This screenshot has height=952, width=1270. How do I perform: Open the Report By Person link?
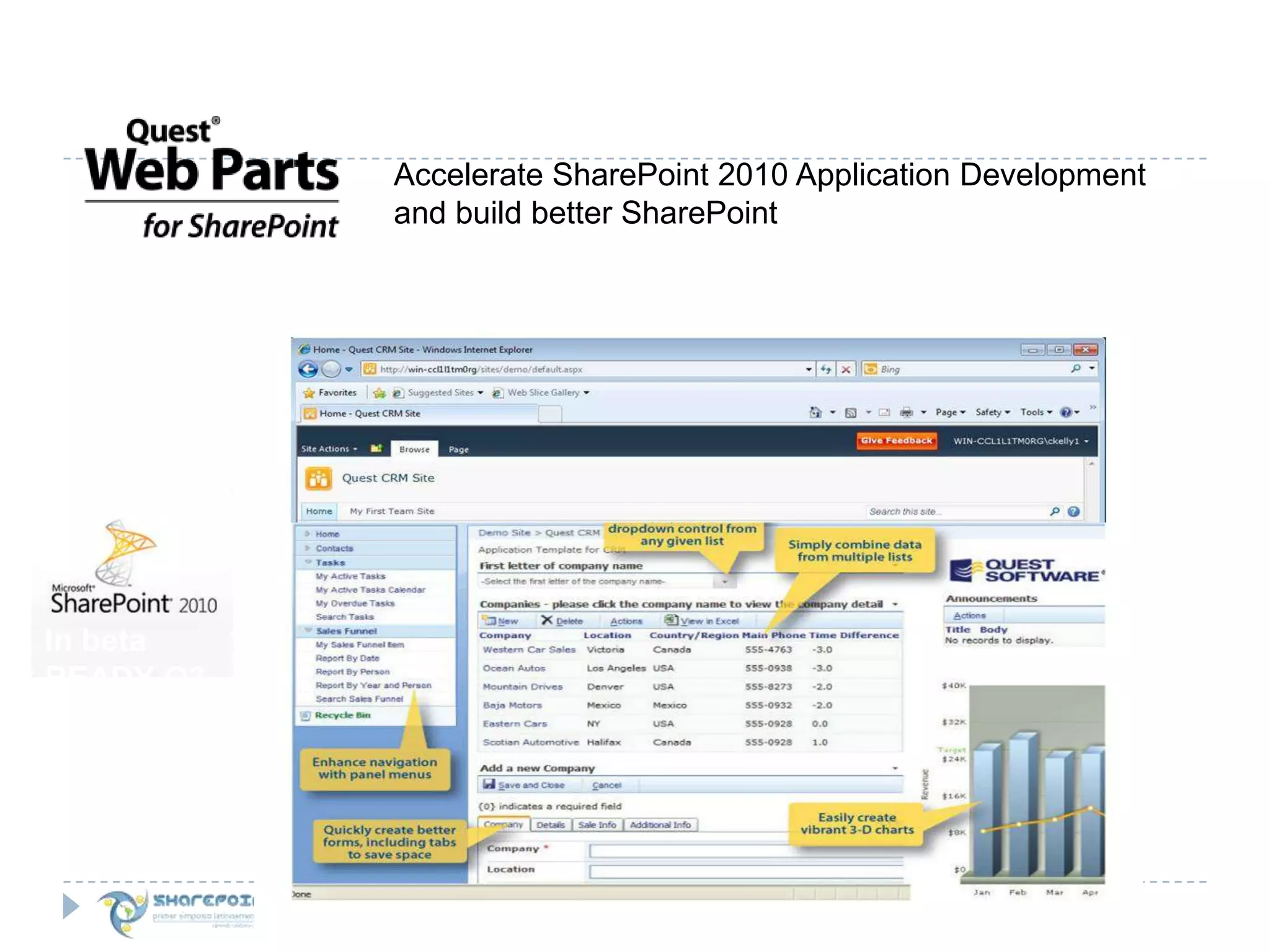point(352,672)
